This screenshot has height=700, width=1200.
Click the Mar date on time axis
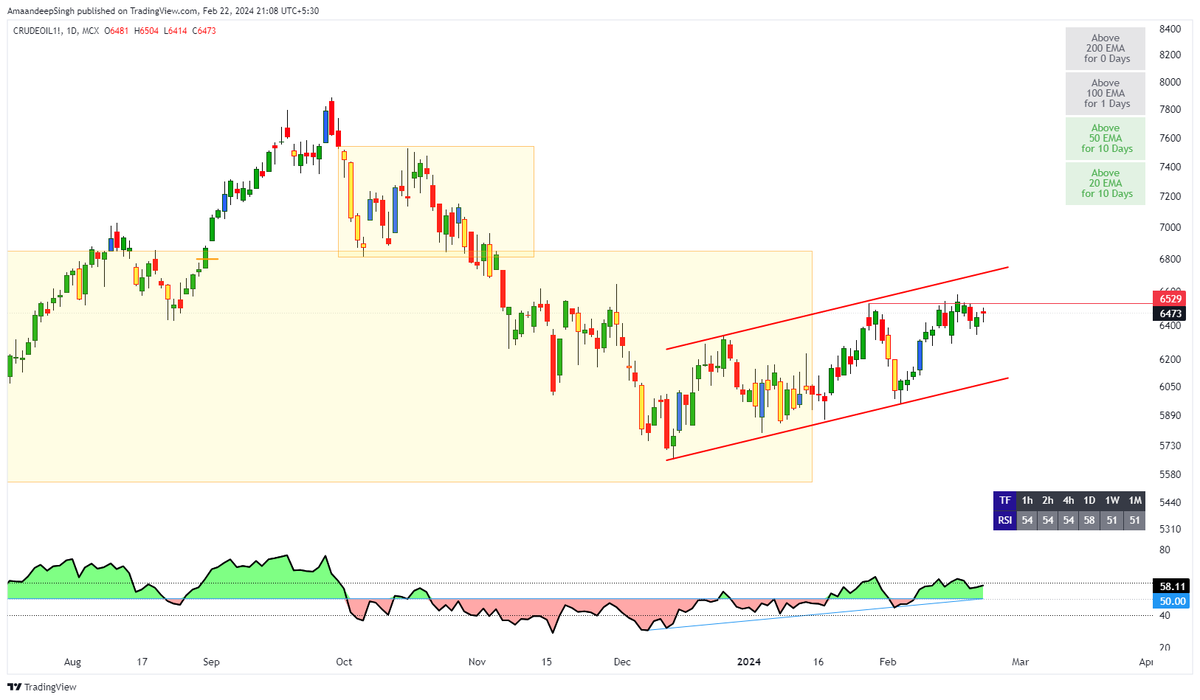[1019, 662]
